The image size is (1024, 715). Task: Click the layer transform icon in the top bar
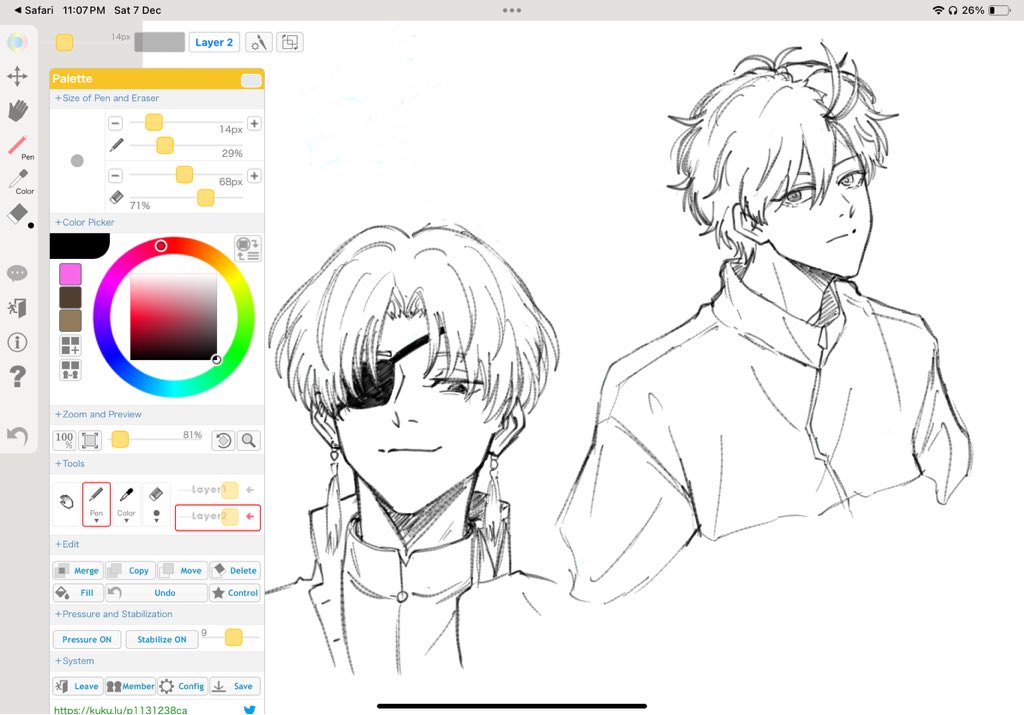pyautogui.click(x=290, y=42)
